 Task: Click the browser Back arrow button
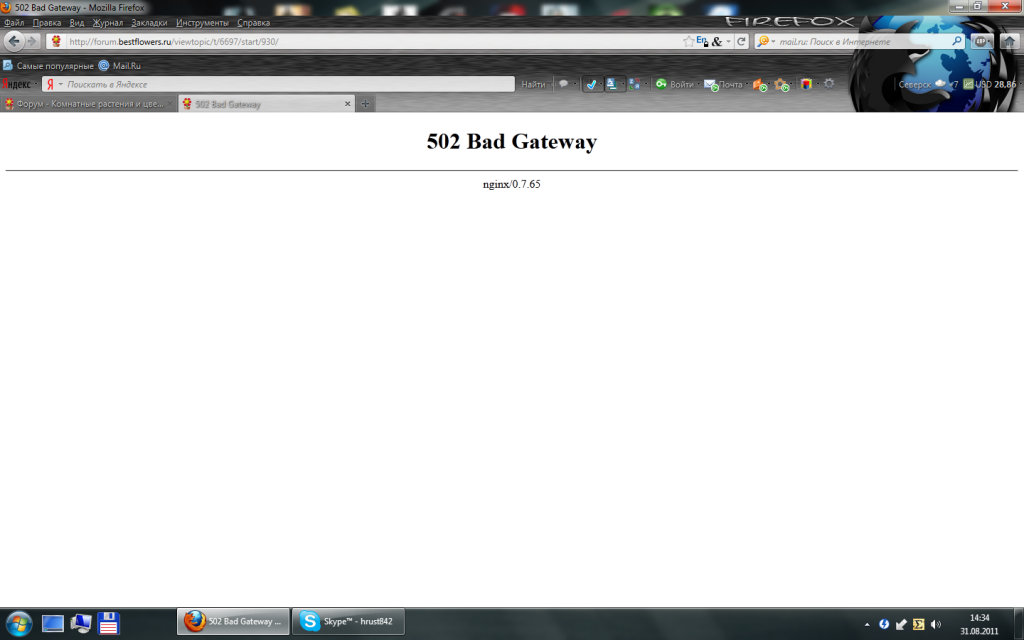pyautogui.click(x=13, y=41)
